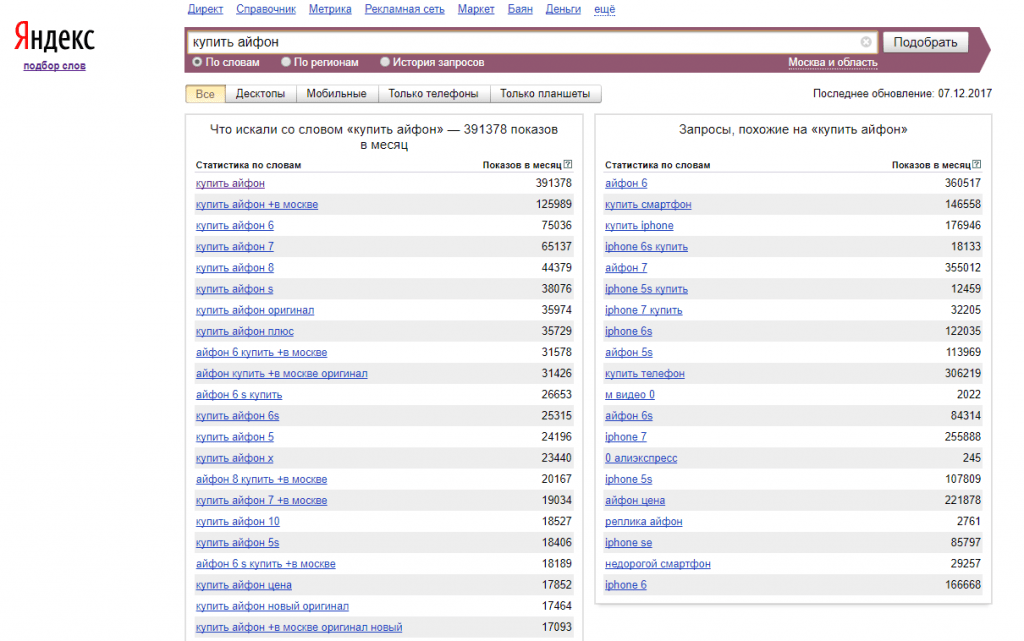
Task: Open the 'айфон 7' similar query
Action: point(626,268)
